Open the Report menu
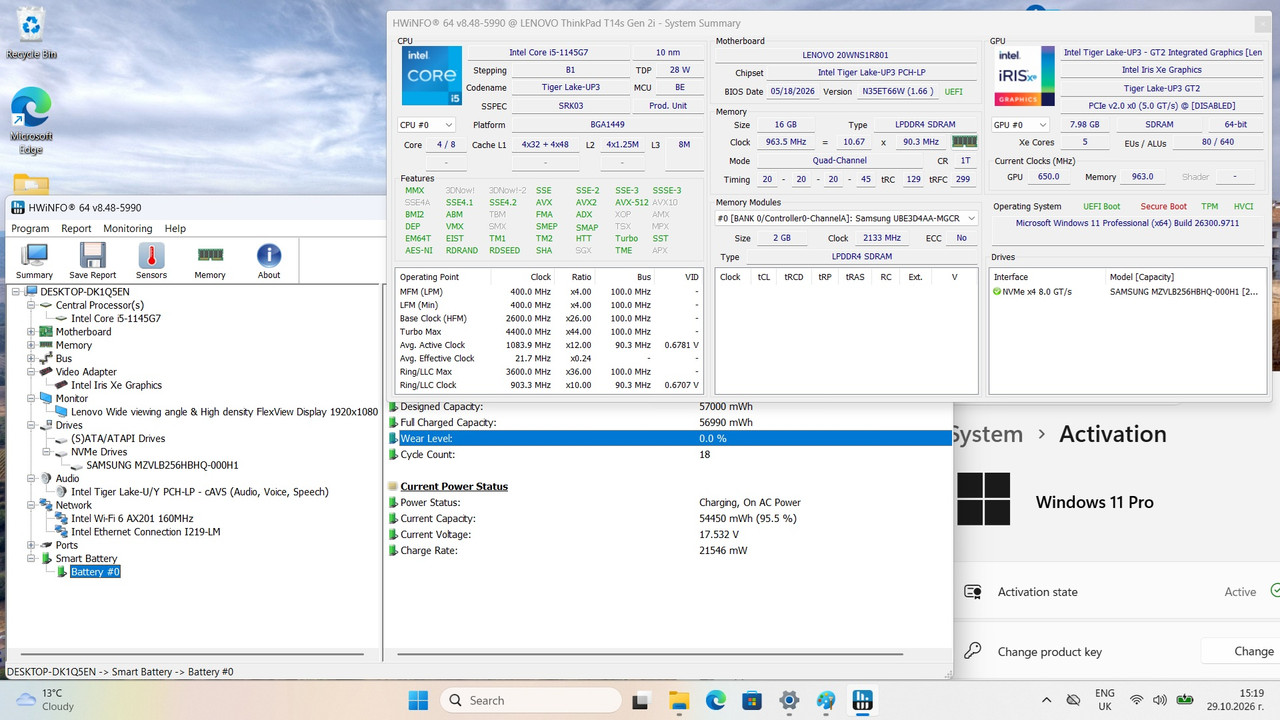 76,229
